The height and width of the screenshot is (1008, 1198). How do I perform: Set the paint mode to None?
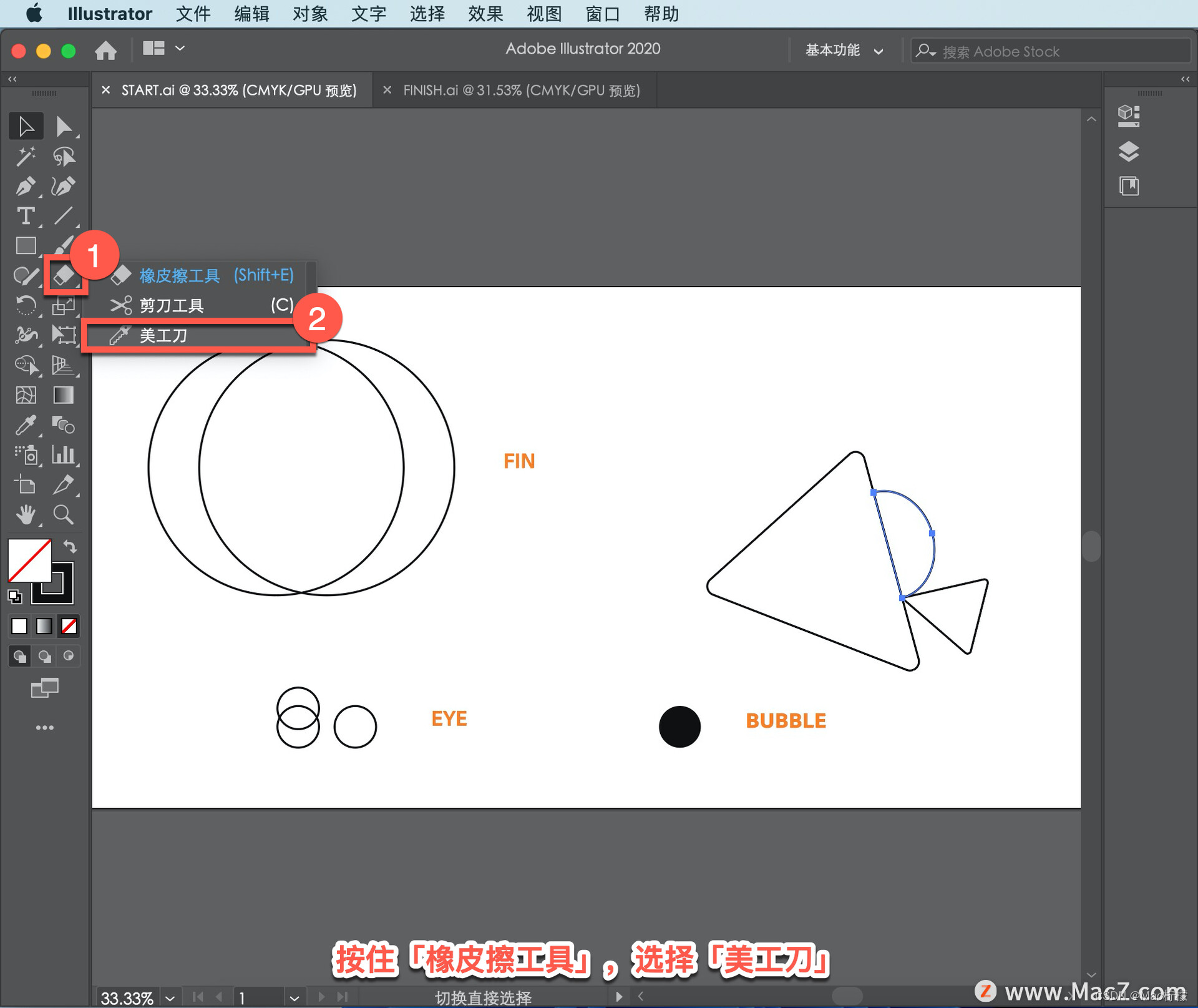click(x=69, y=626)
